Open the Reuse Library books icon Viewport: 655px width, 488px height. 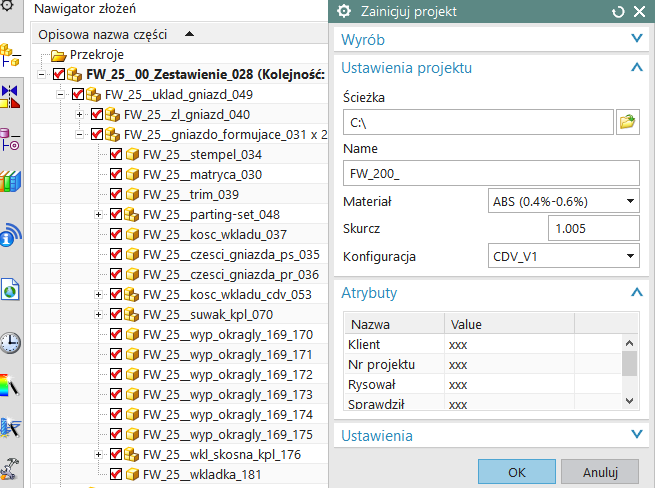tap(10, 181)
